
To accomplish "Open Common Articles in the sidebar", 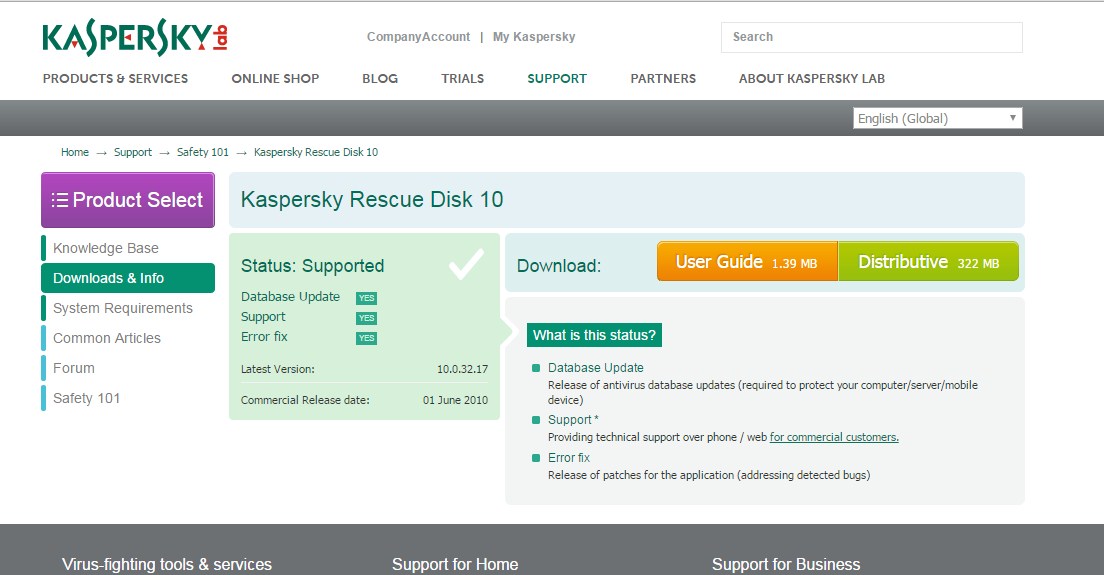I will coord(107,339).
